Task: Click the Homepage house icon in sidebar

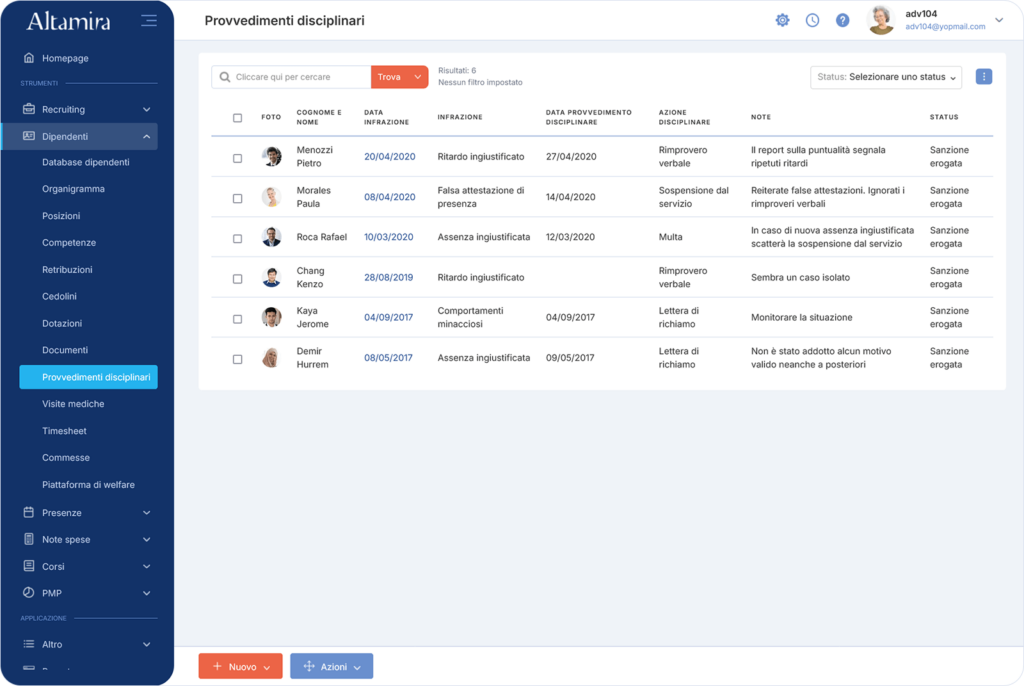Action: pos(29,58)
